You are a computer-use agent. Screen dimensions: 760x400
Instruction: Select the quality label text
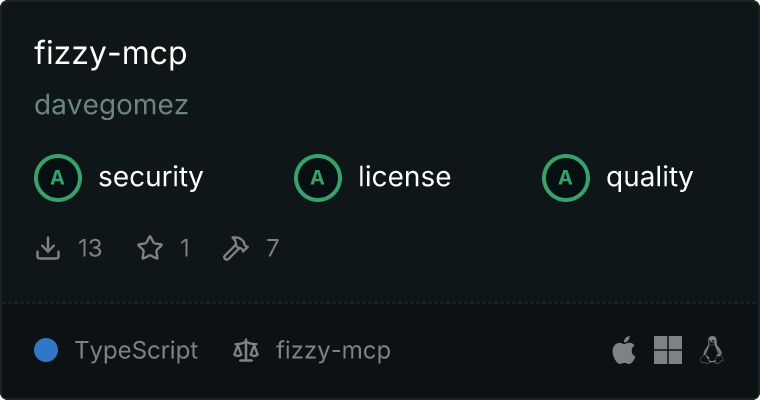tap(649, 177)
